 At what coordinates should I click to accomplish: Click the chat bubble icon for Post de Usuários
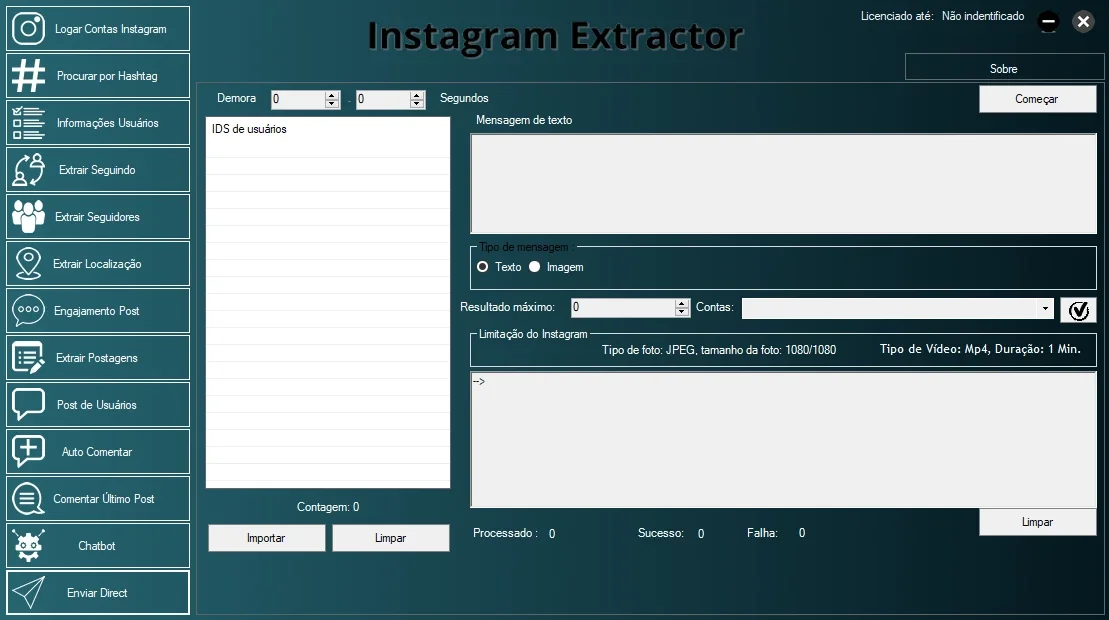(x=28, y=404)
